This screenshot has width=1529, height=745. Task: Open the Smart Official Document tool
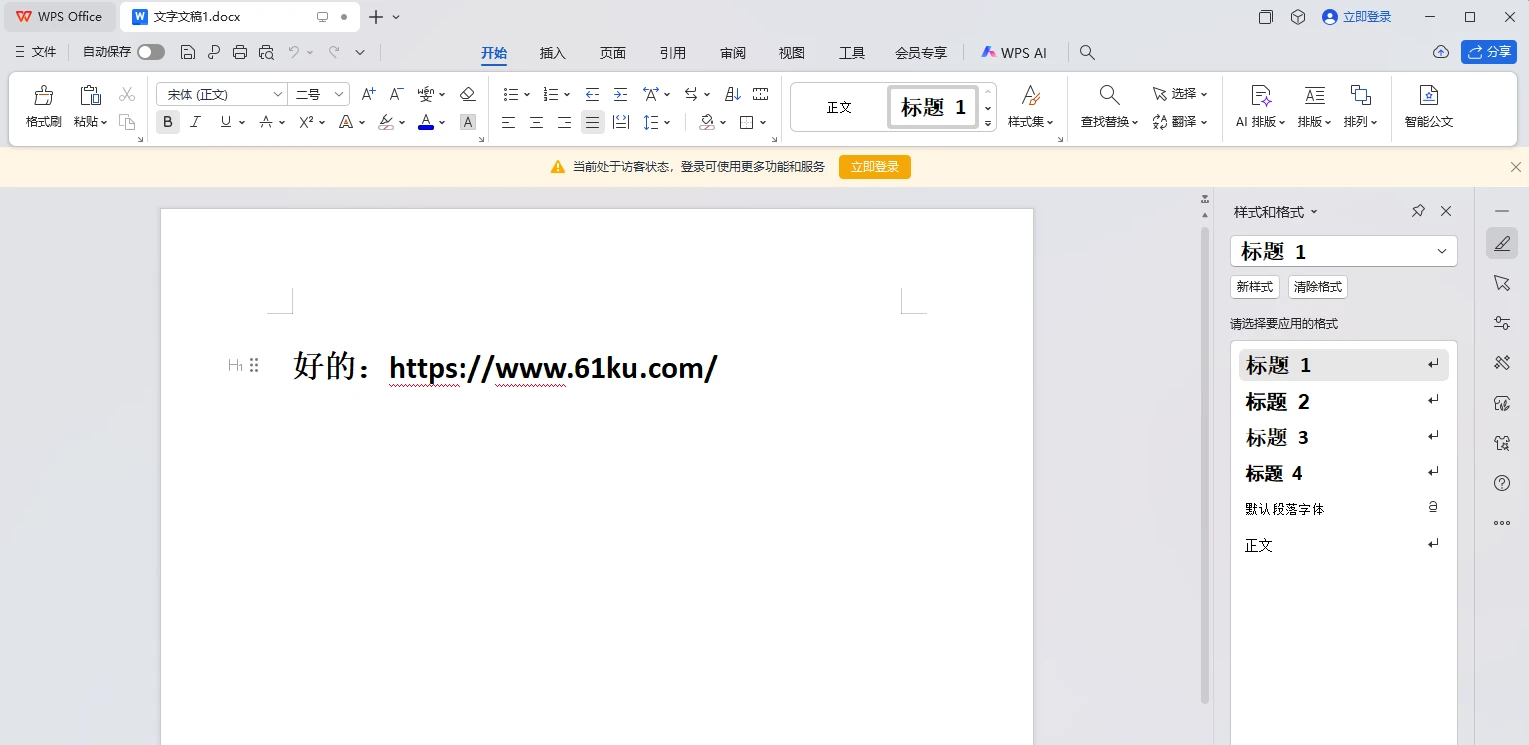pyautogui.click(x=1428, y=107)
